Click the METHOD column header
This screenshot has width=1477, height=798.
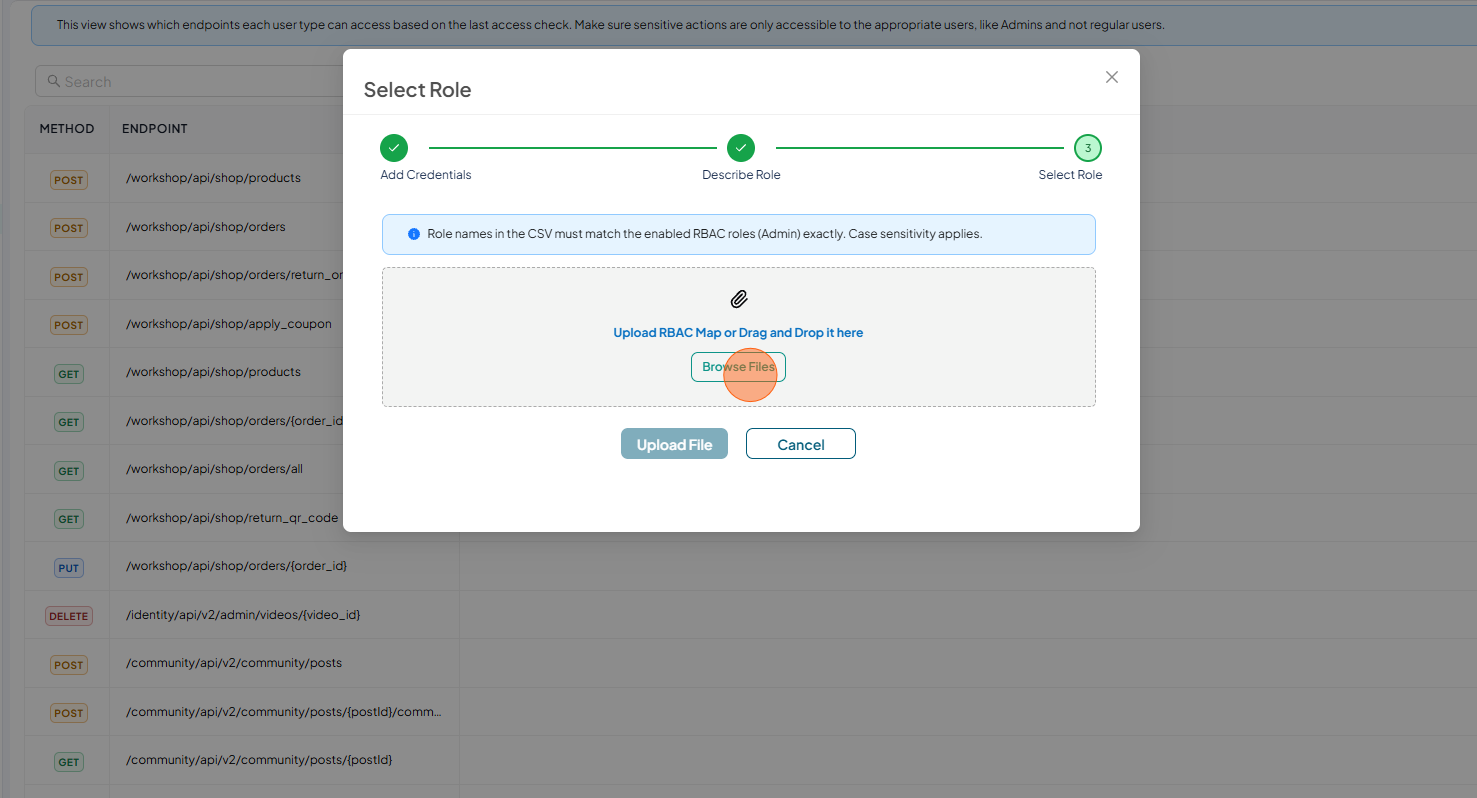pyautogui.click(x=67, y=128)
